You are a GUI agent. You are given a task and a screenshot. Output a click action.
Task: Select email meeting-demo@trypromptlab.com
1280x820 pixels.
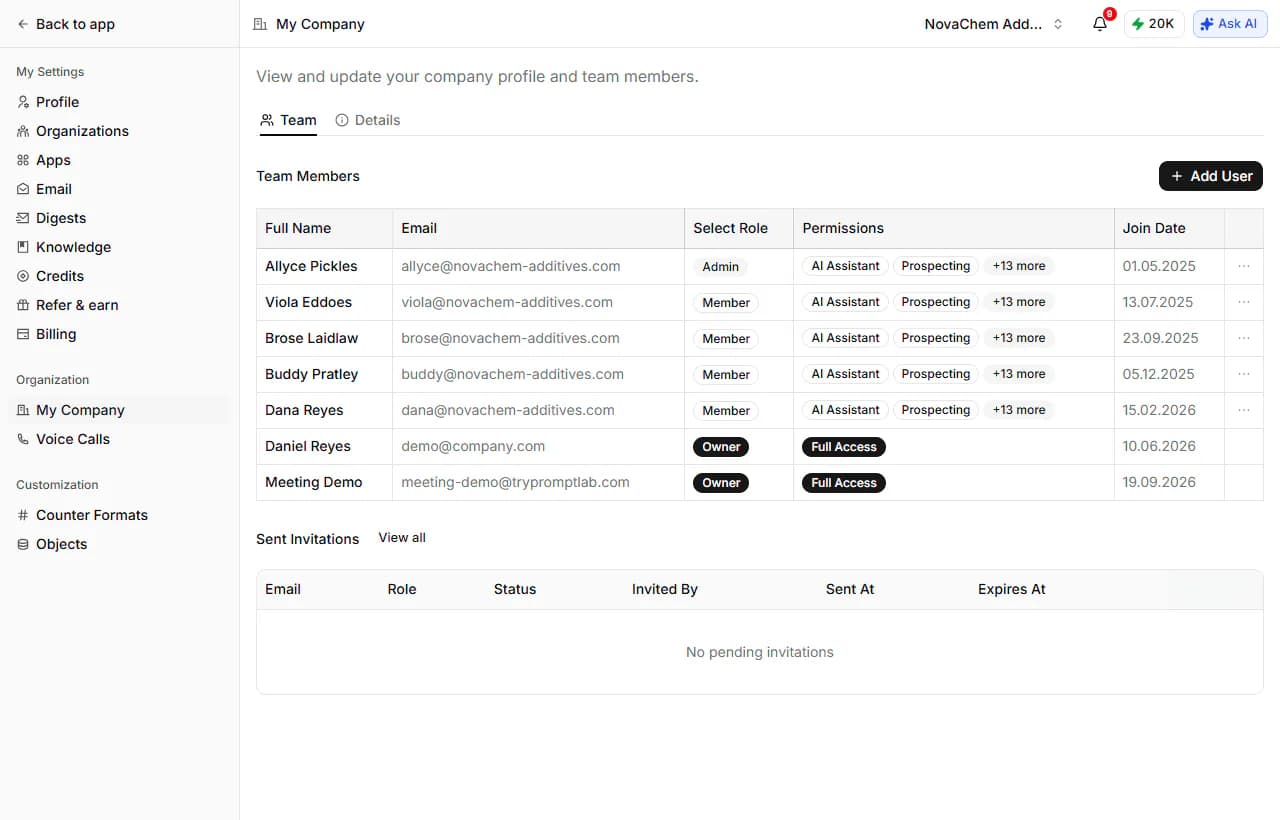tap(516, 482)
